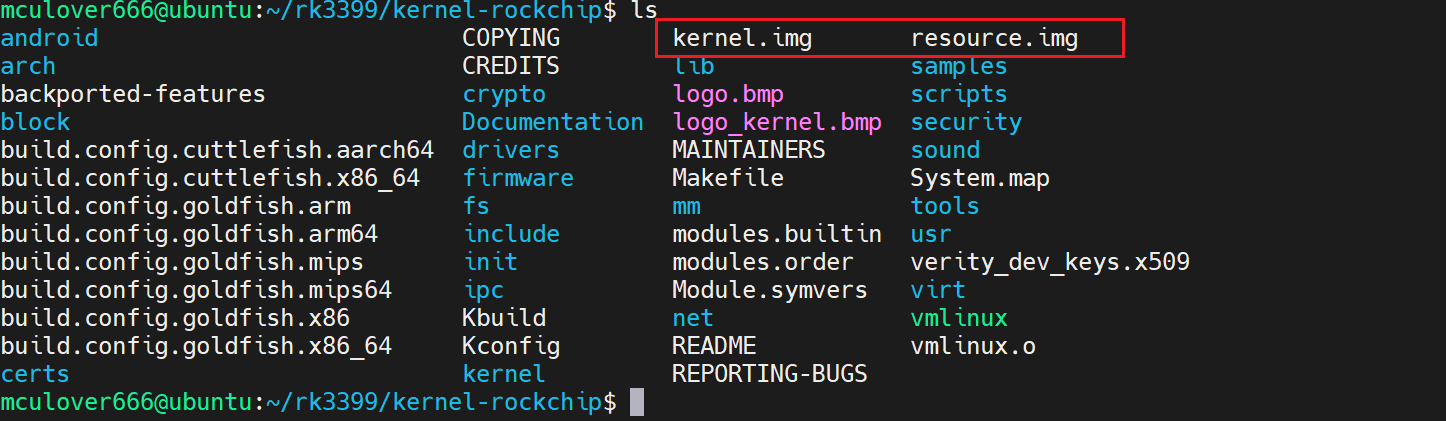Click the init directory name

point(490,263)
